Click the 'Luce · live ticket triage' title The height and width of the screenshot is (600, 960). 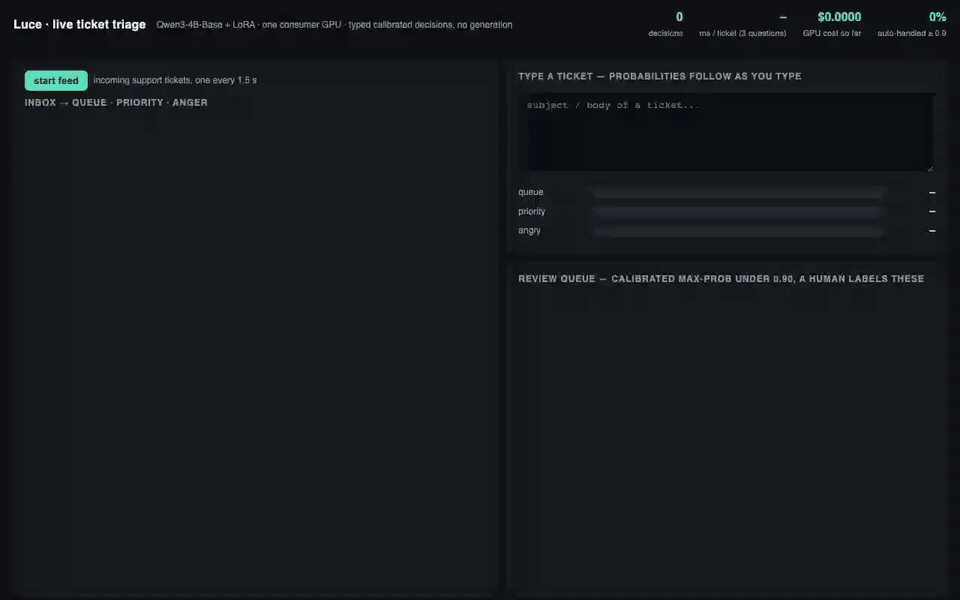[80, 24]
